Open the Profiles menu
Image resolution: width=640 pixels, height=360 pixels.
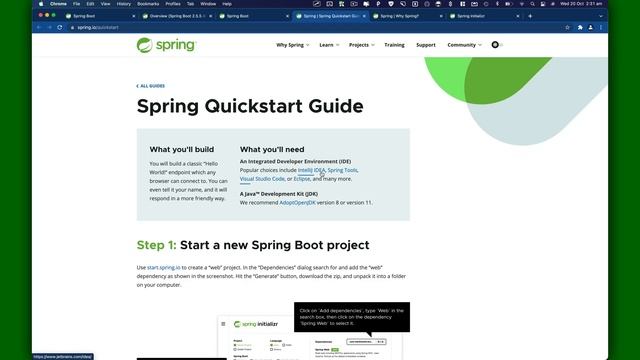[x=173, y=4]
